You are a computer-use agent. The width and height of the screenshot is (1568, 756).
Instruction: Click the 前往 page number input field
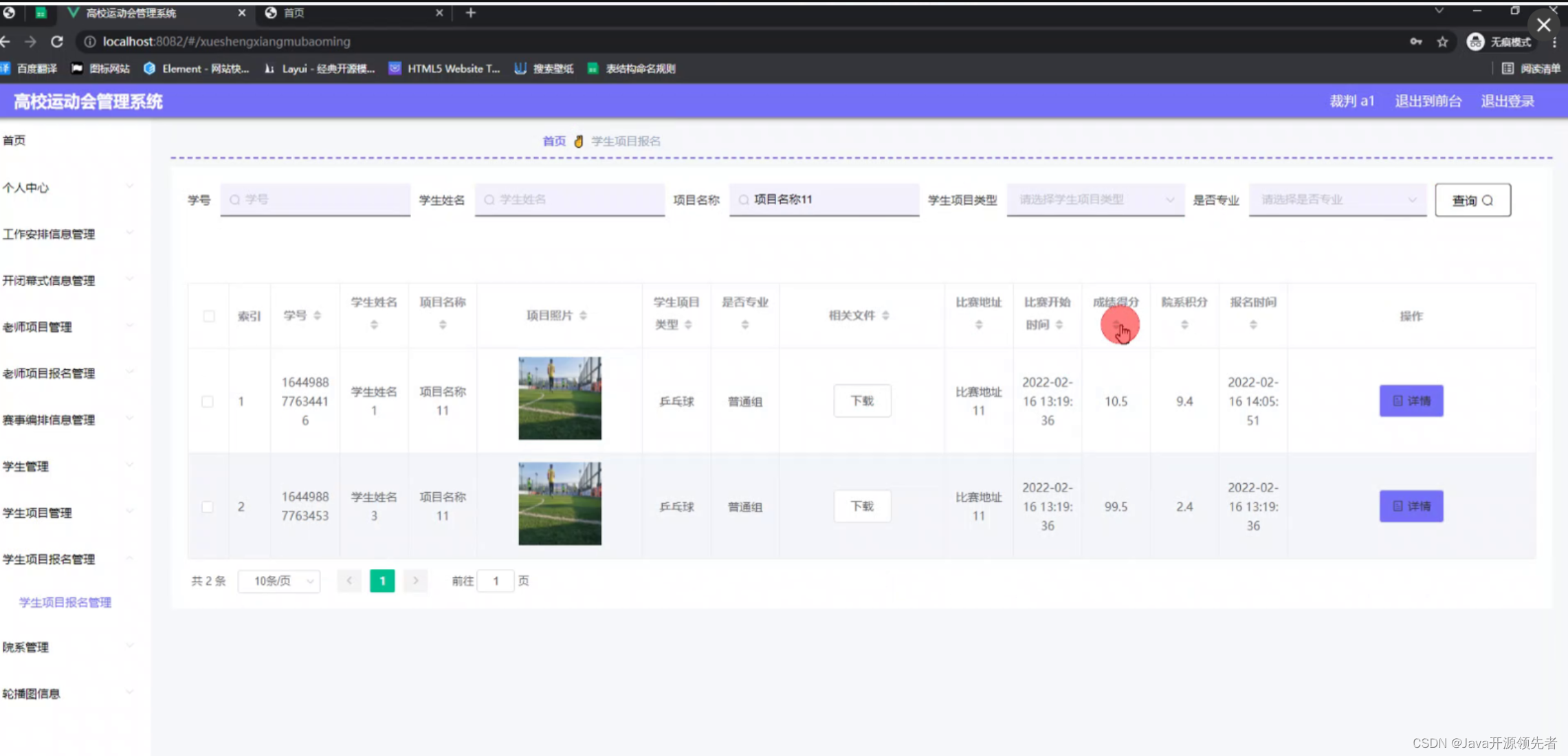[x=496, y=581]
